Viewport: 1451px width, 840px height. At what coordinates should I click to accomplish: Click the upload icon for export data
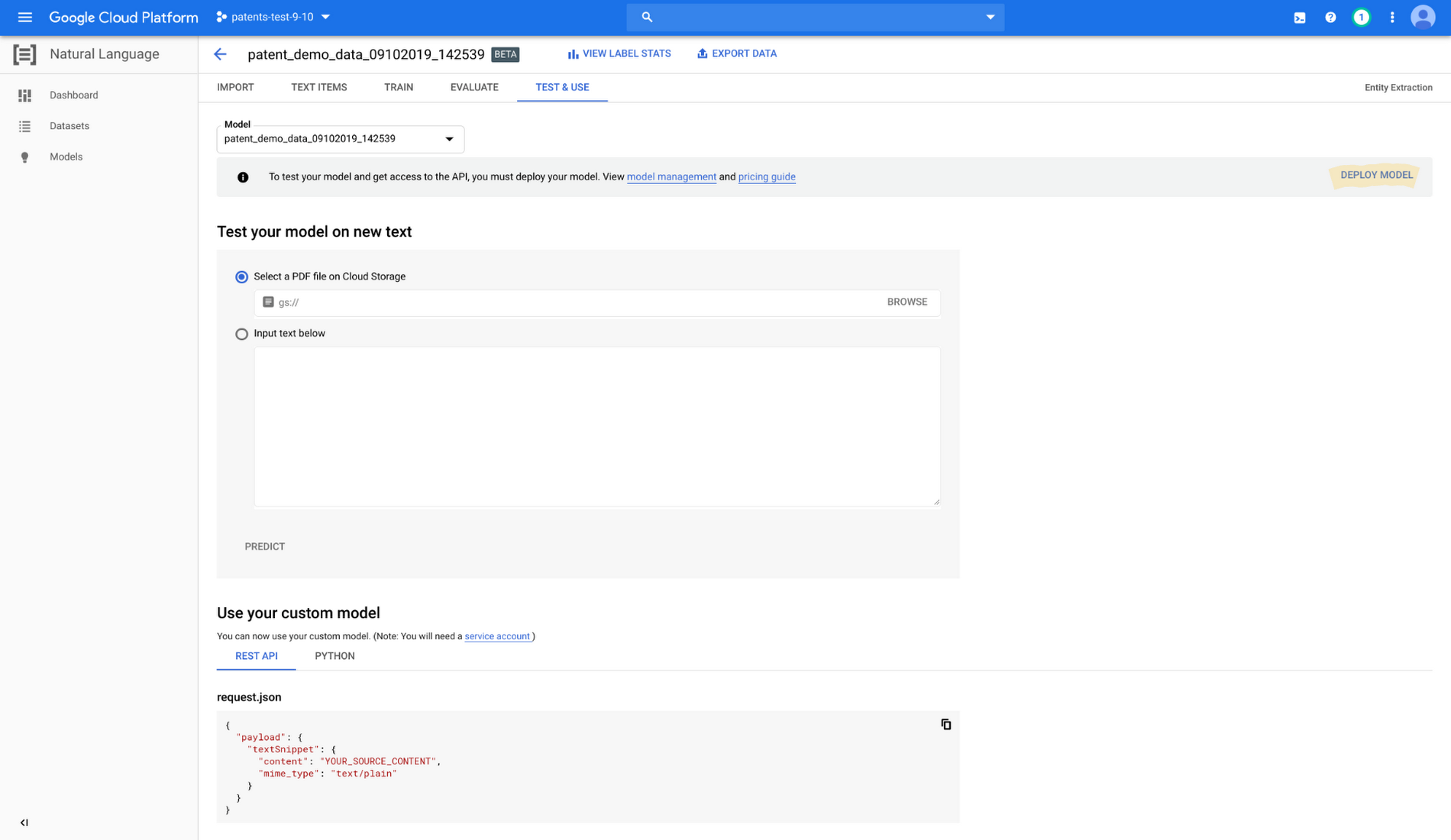702,53
